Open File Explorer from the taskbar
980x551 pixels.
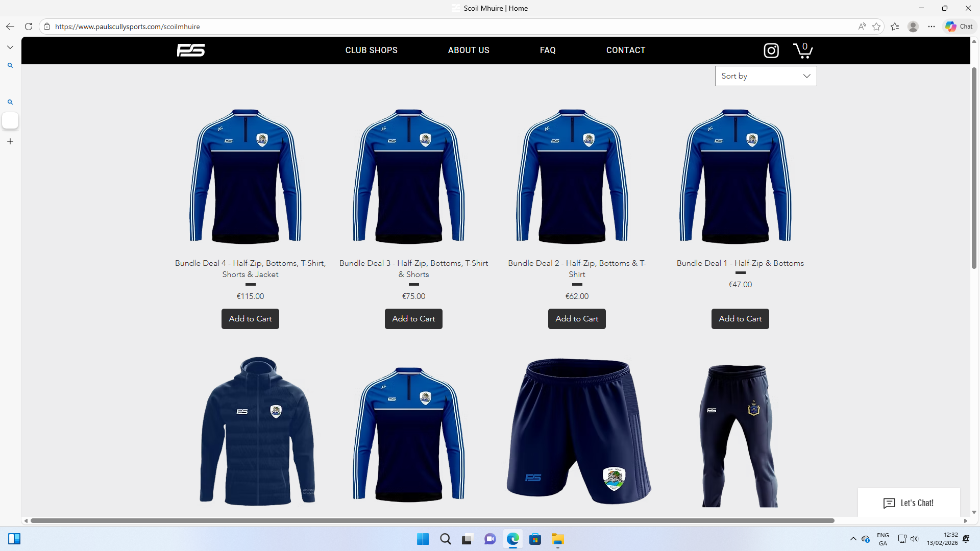pos(558,539)
